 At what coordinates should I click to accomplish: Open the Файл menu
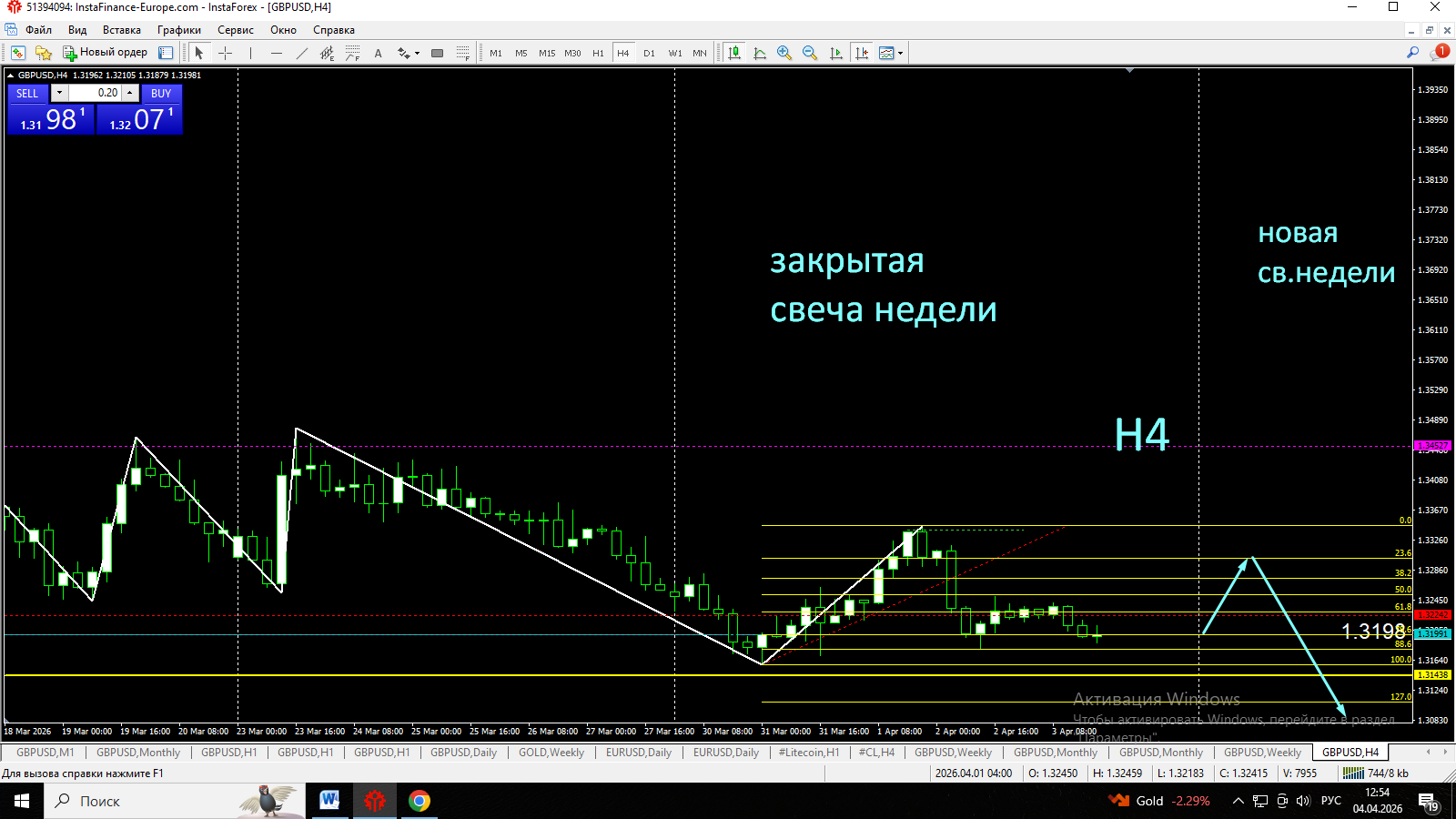tap(38, 30)
